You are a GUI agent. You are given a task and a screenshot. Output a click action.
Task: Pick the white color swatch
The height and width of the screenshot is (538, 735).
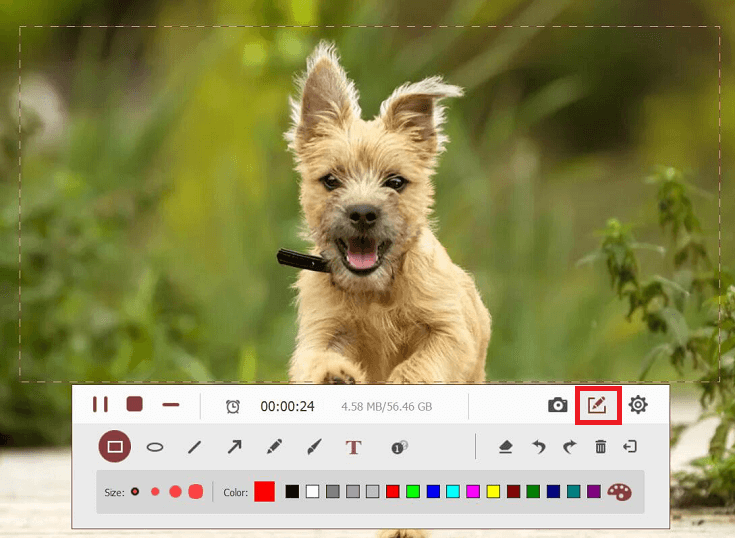tap(312, 492)
